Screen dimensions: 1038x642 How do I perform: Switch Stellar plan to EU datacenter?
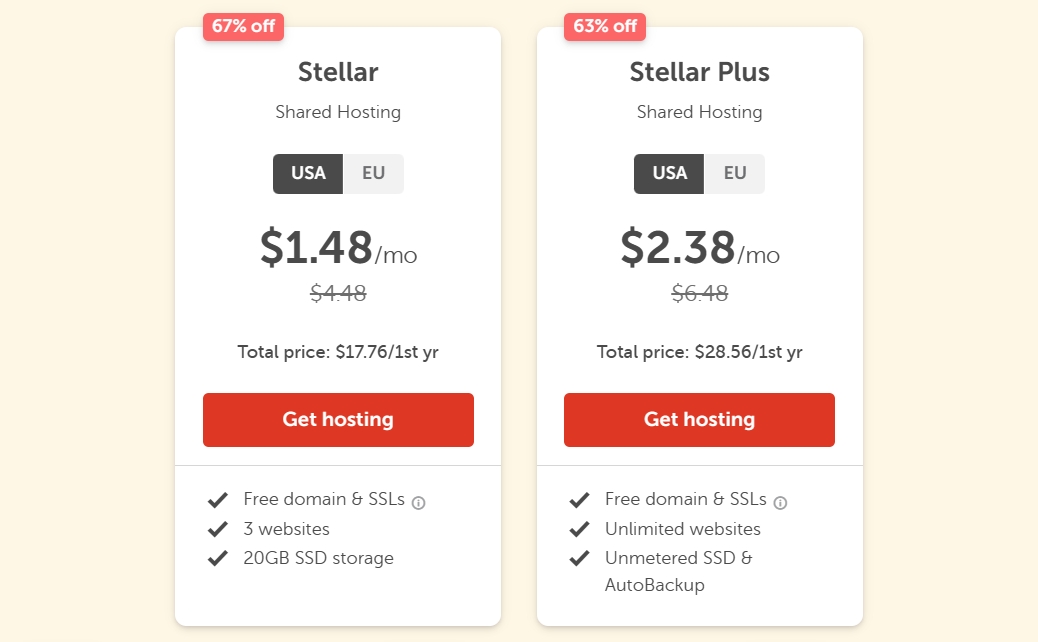[x=373, y=173]
